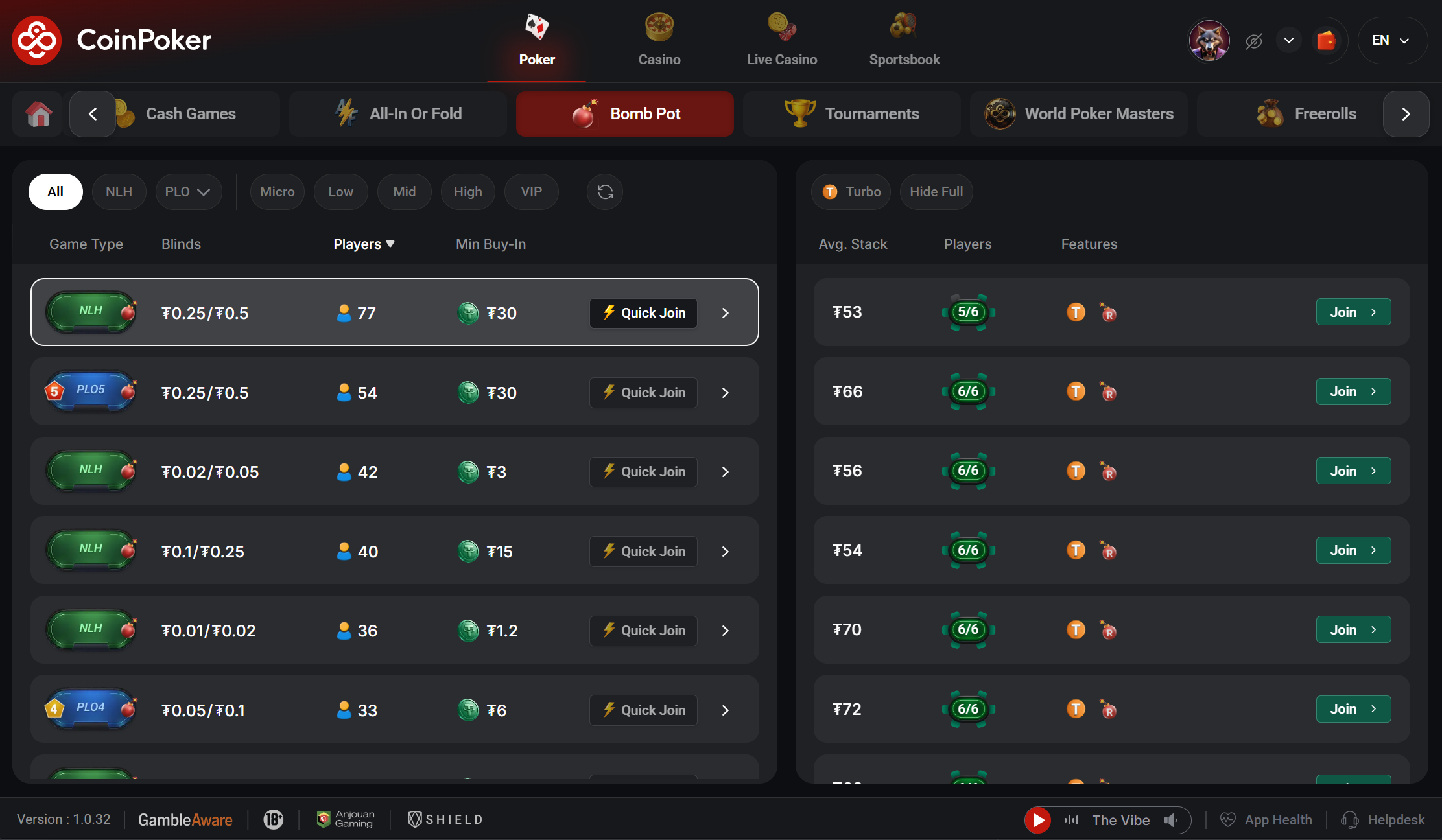This screenshot has width=1442, height=840.
Task: Toggle Hide Full tables filter
Action: click(x=936, y=192)
